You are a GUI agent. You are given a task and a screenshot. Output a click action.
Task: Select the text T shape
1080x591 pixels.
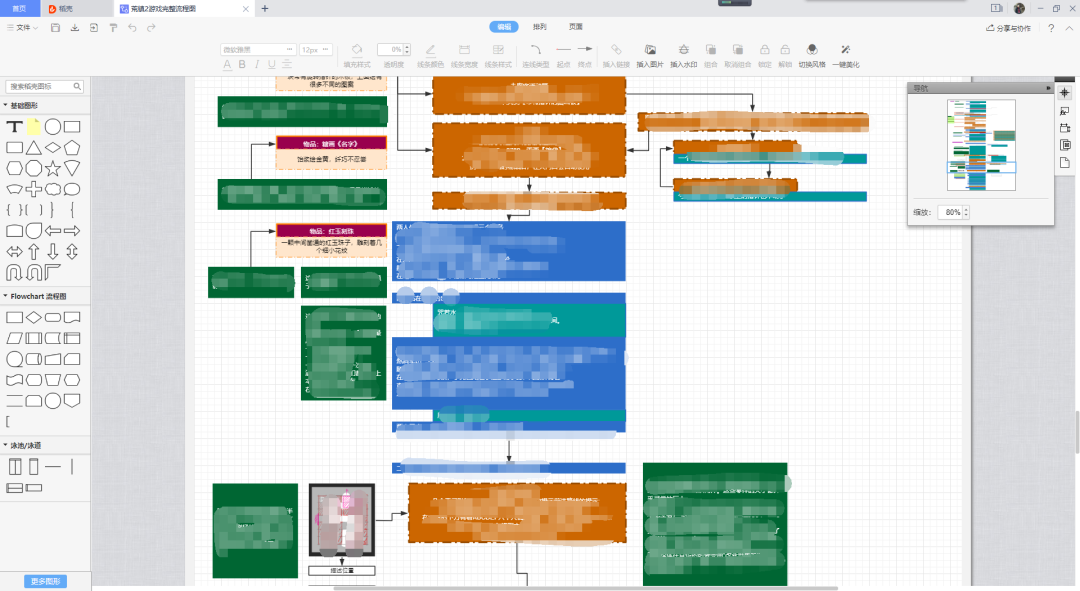pyautogui.click(x=14, y=127)
